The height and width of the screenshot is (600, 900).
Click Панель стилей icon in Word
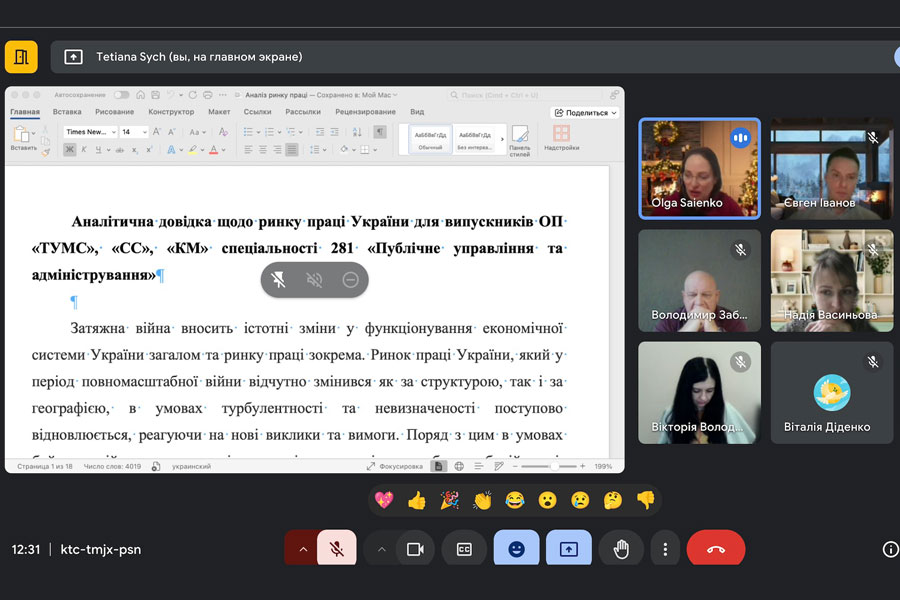(x=520, y=138)
